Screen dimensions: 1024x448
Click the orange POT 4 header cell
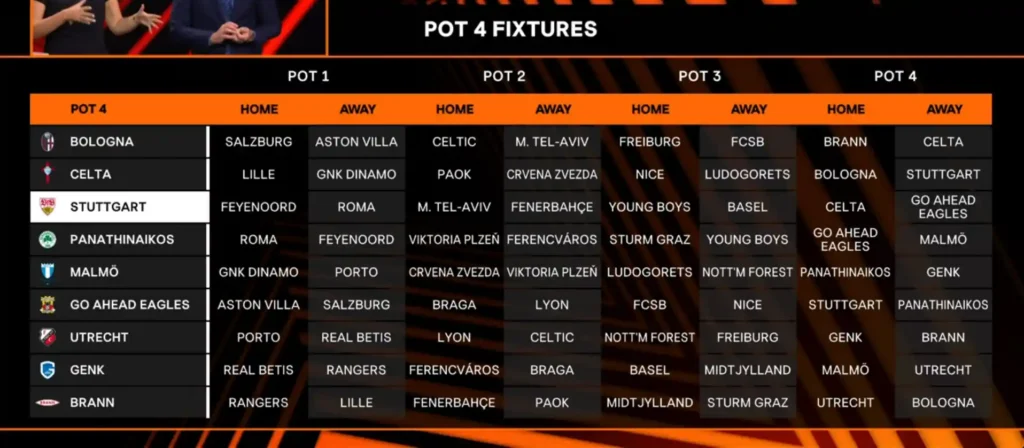89,109
